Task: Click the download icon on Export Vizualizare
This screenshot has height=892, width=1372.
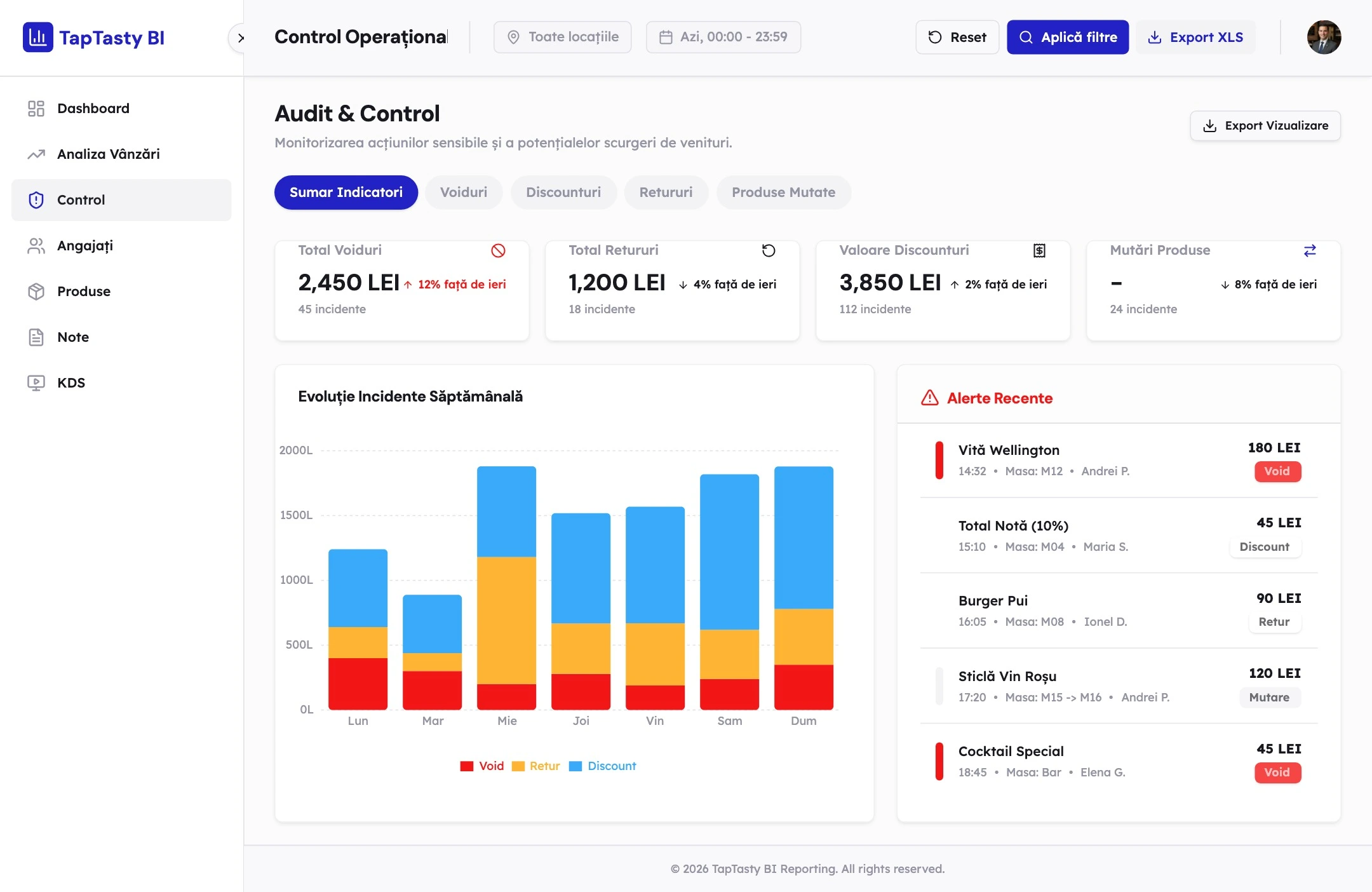Action: 1210,126
